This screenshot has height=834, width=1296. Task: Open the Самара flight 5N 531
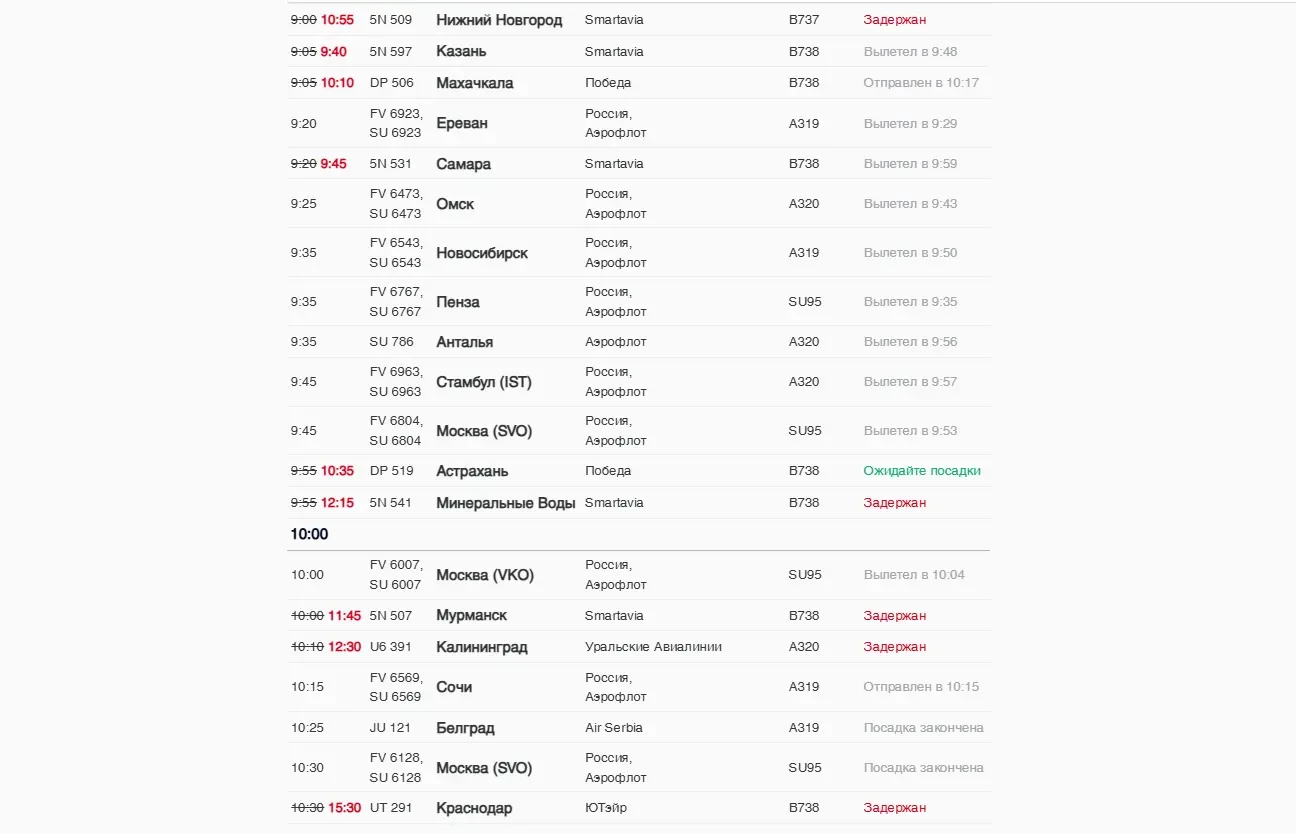coord(639,164)
